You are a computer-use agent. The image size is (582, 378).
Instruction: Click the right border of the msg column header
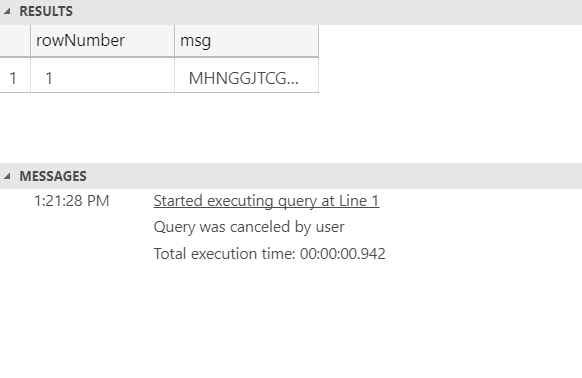318,41
